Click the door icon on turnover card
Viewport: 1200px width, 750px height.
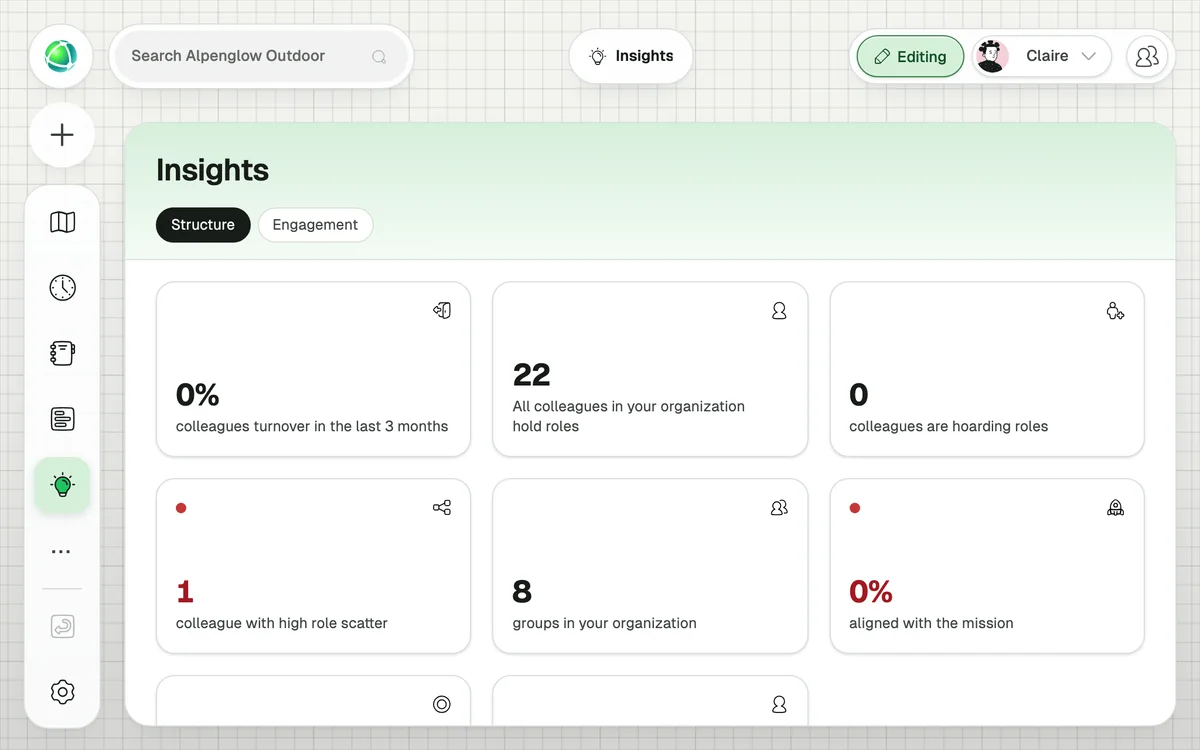coord(442,311)
